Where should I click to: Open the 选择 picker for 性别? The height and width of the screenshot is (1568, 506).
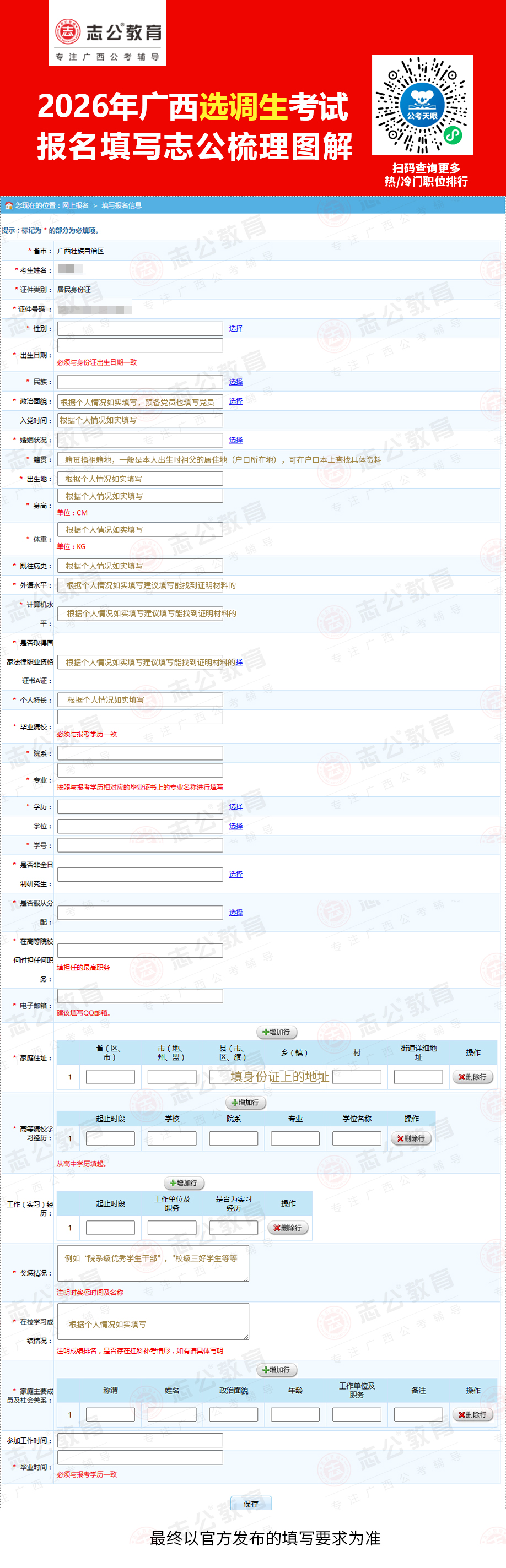236,329
